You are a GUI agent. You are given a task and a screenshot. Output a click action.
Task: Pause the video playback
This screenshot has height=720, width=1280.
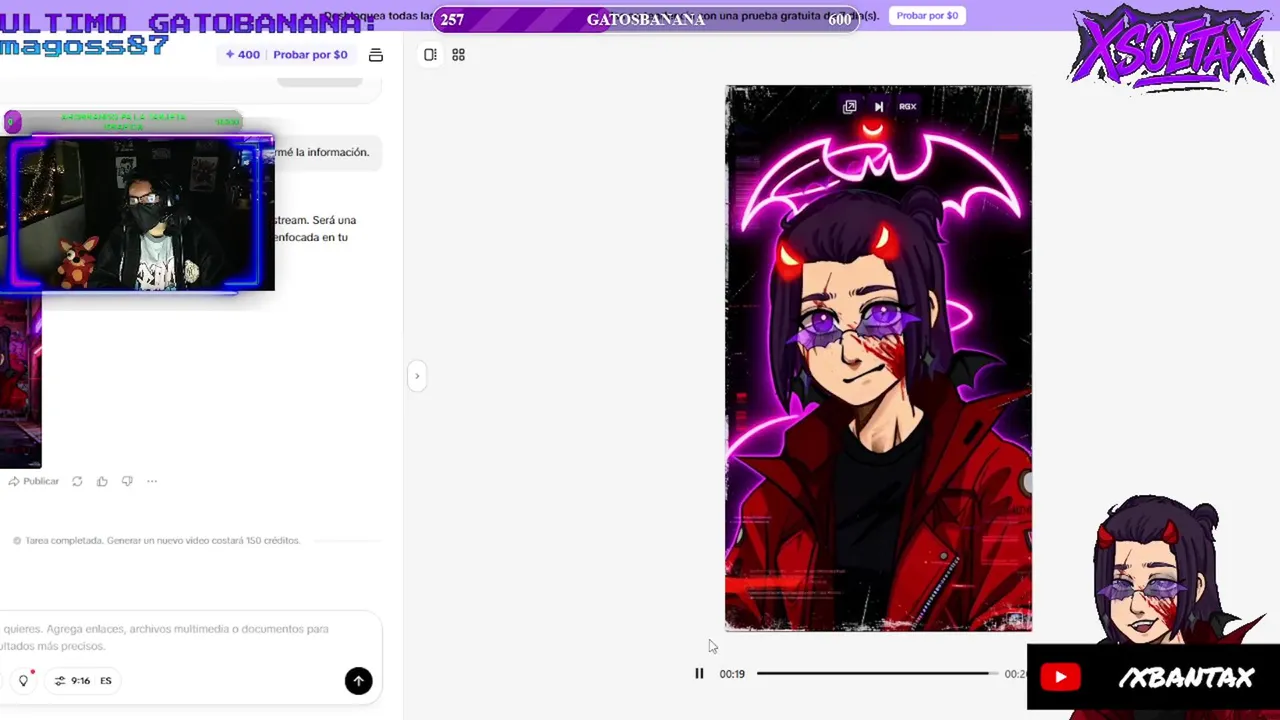pos(699,674)
